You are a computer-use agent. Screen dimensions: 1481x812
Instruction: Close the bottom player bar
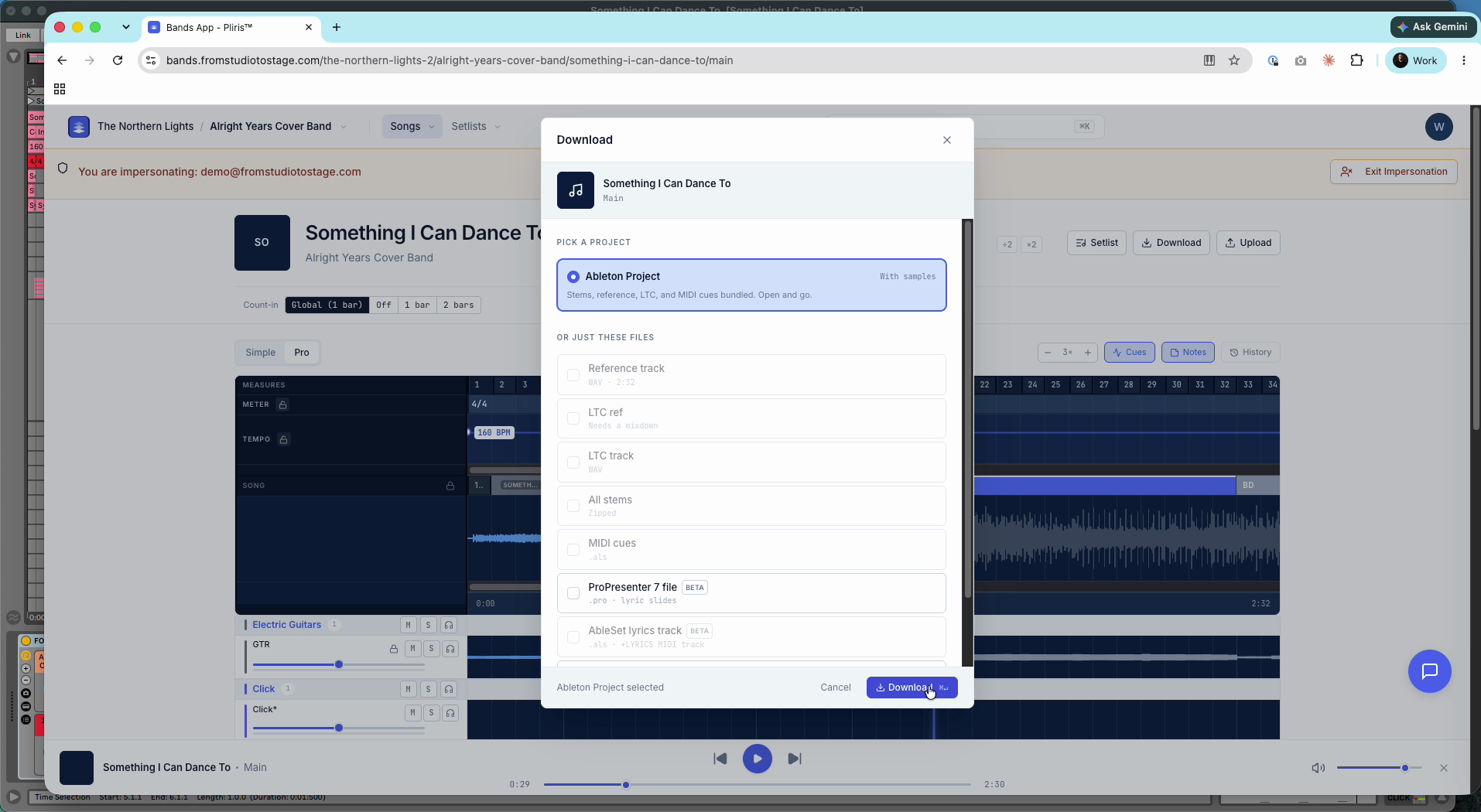pos(1444,768)
